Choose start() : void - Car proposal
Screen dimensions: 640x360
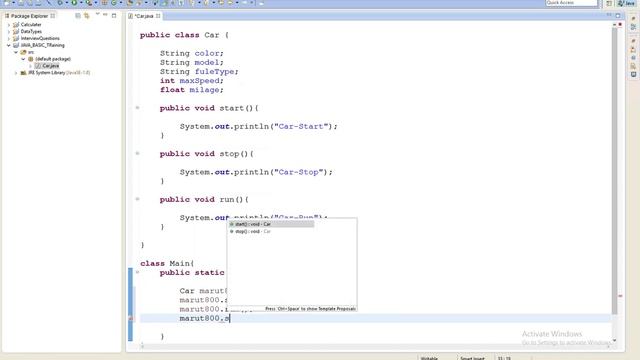tap(271, 224)
